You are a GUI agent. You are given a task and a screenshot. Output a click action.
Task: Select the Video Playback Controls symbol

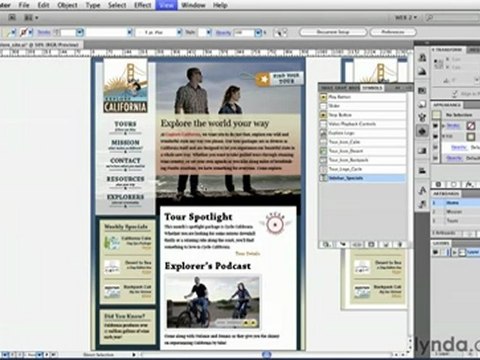click(363, 124)
